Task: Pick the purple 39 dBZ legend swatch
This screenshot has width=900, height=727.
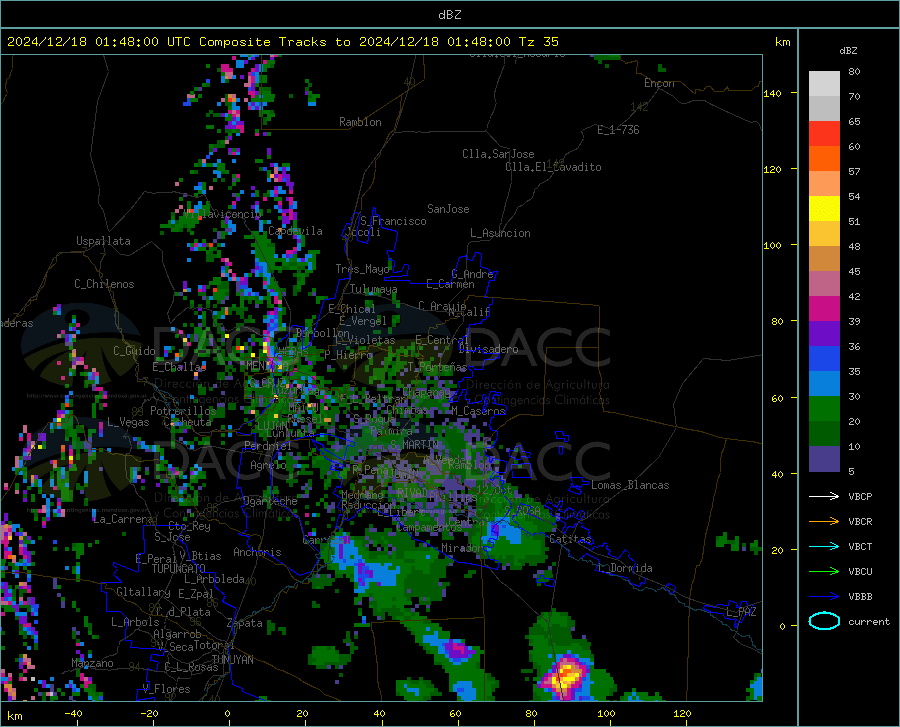Action: coord(824,334)
